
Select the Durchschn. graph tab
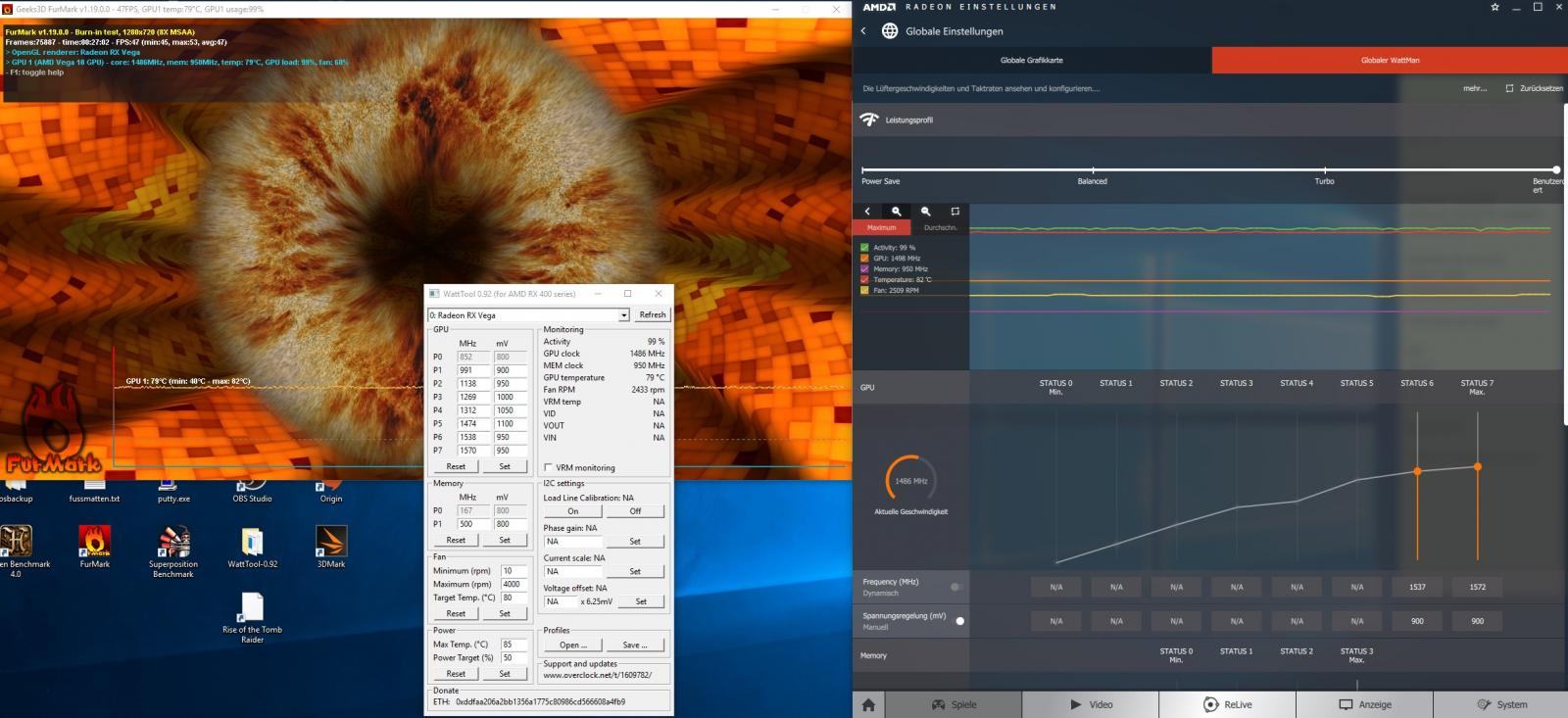pos(940,227)
